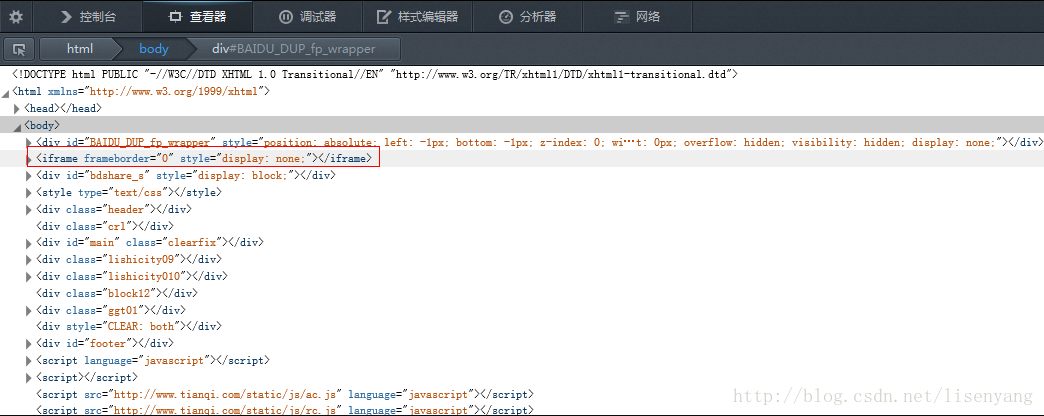This screenshot has height=416, width=1044.
Task: Expand the style text/css node arrow
Action: click(29, 192)
